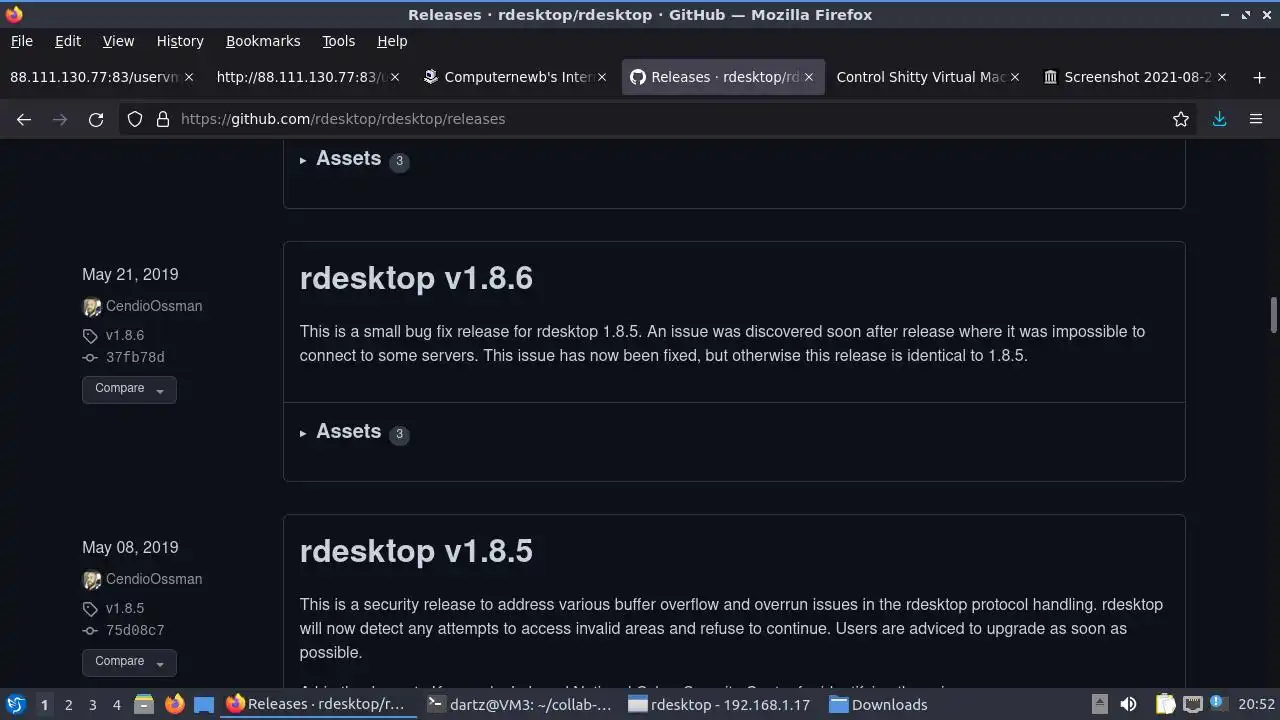Close the Releases rdesktop tab

coord(809,77)
